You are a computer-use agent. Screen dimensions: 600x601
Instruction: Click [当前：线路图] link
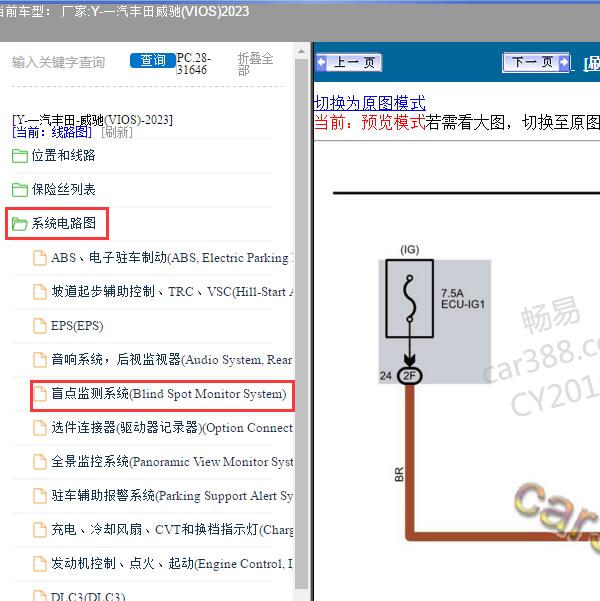(52, 133)
